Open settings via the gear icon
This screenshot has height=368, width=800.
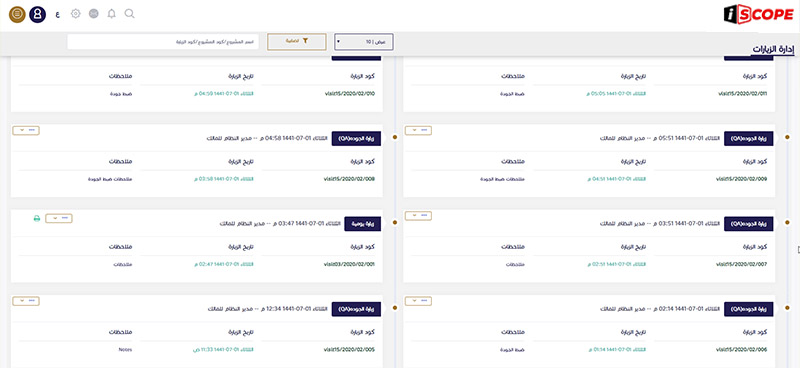point(76,14)
